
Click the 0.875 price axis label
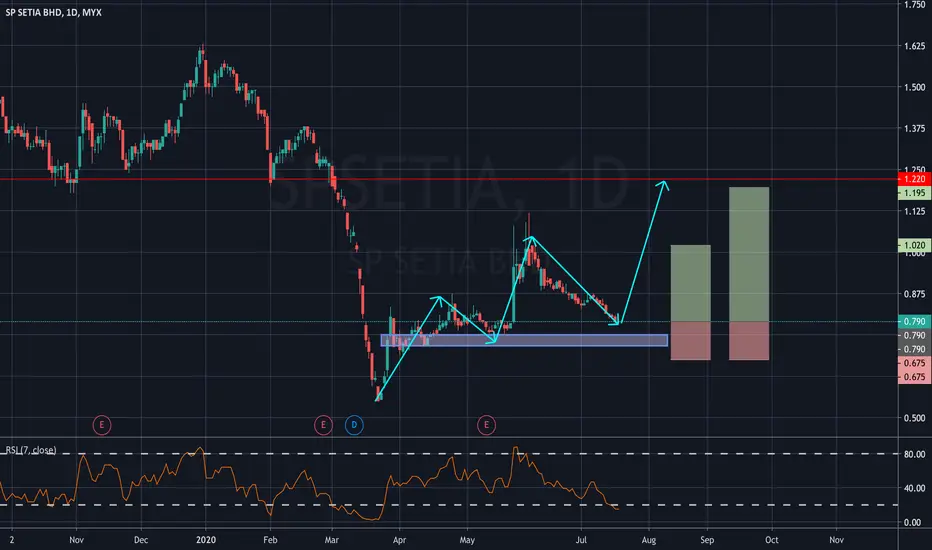click(914, 294)
